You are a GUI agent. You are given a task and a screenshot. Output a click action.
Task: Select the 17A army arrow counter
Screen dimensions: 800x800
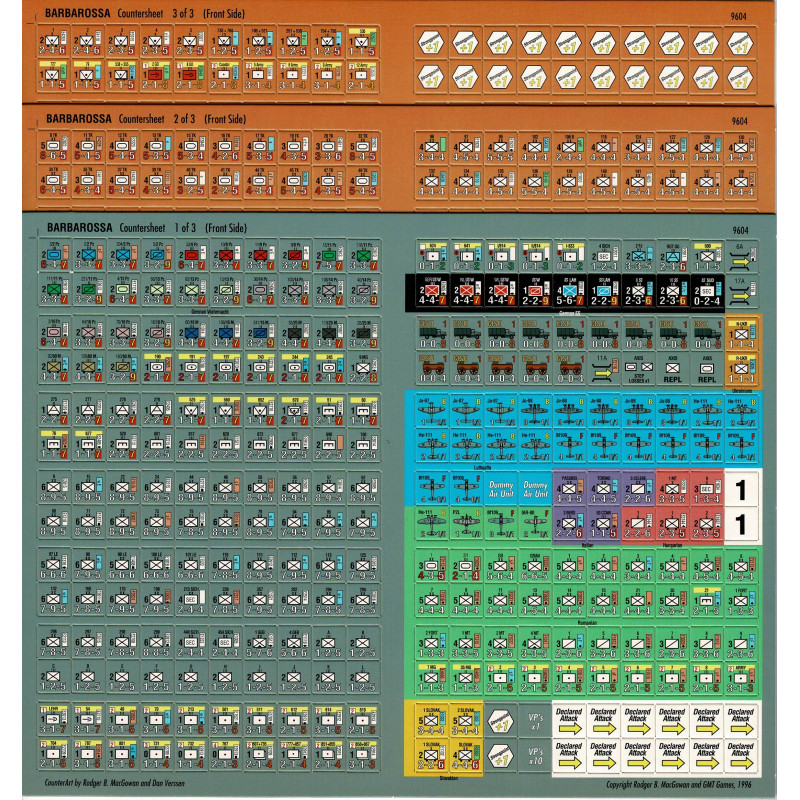click(741, 290)
